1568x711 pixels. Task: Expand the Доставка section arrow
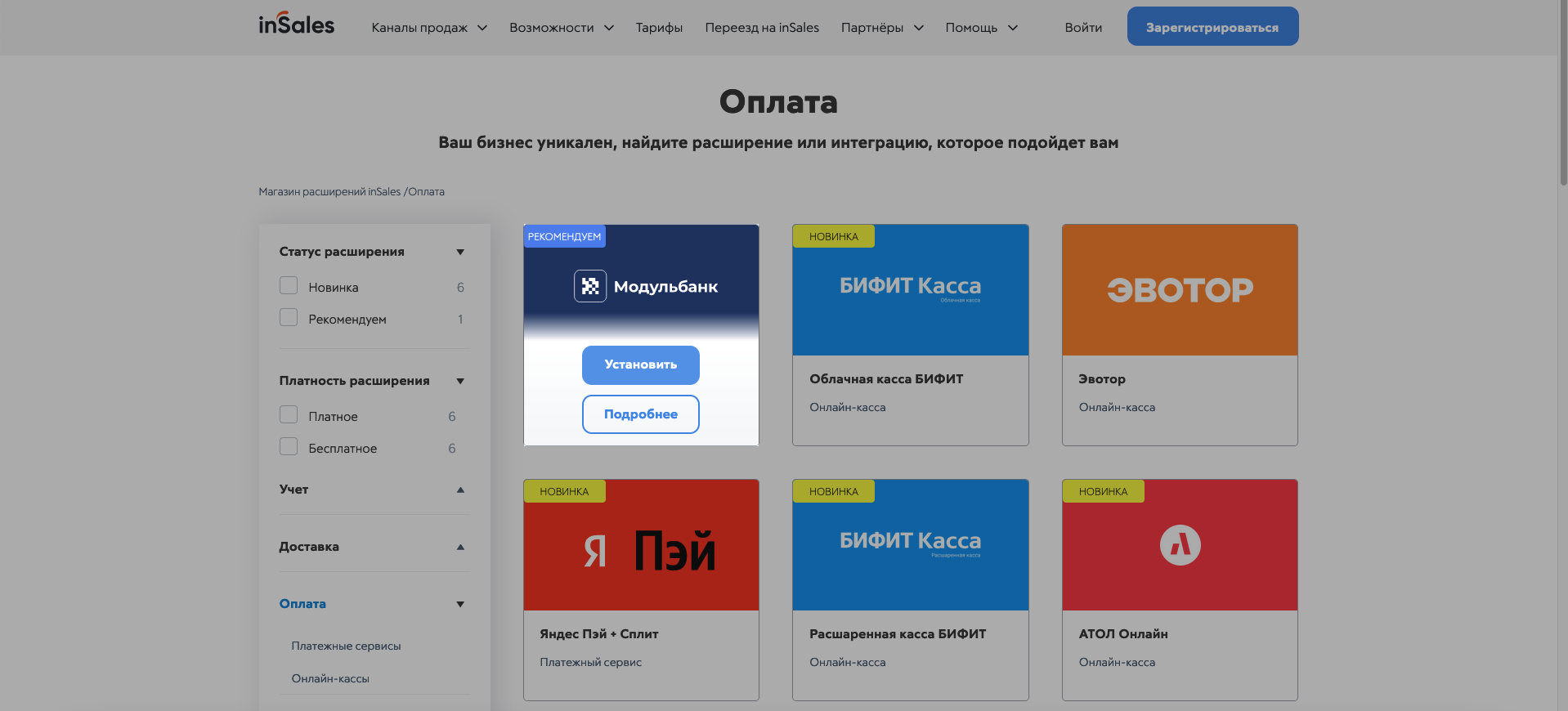(460, 547)
